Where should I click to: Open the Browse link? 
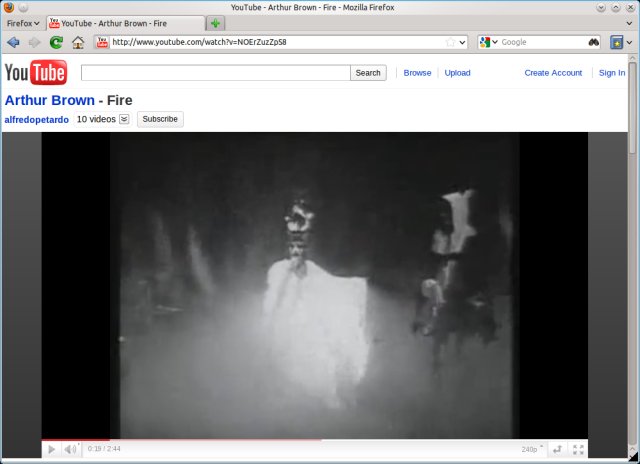click(x=417, y=73)
